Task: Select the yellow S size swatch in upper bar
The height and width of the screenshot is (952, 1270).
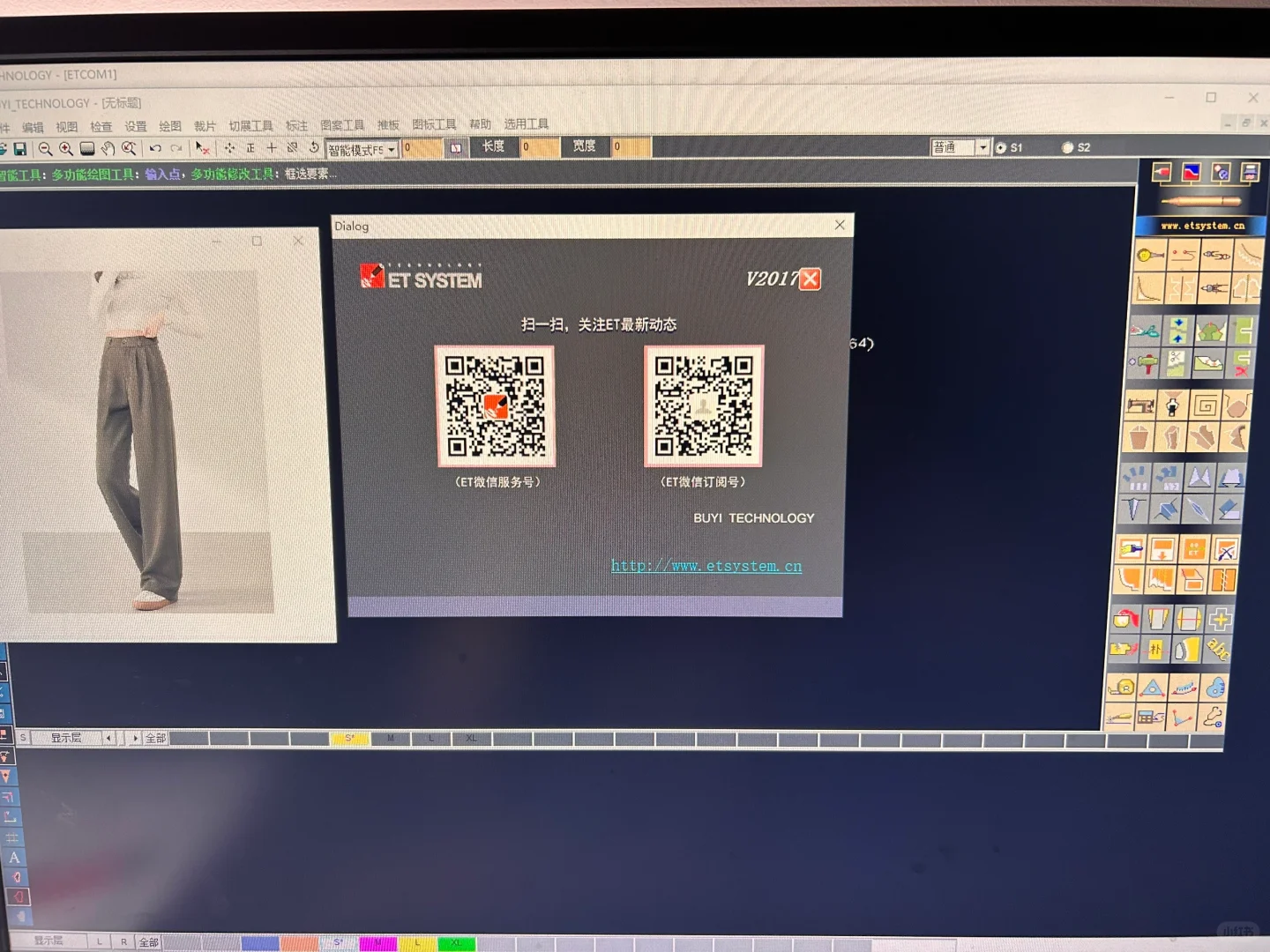Action: coord(350,738)
